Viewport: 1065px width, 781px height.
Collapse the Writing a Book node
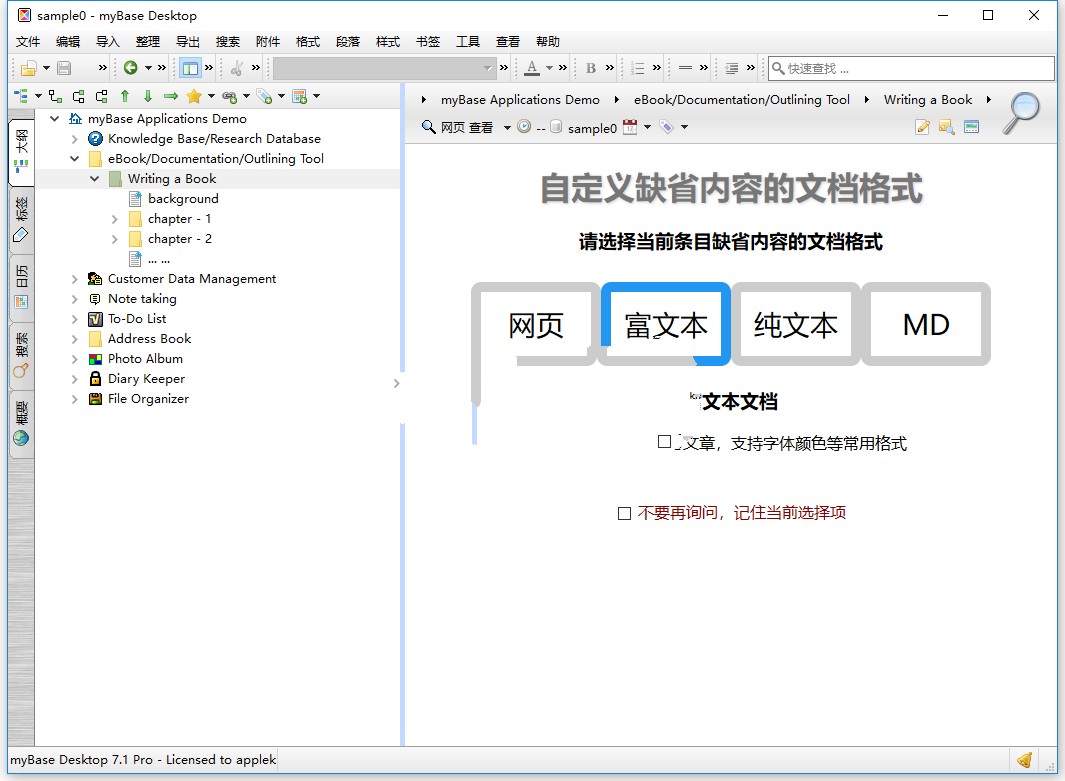coord(94,179)
